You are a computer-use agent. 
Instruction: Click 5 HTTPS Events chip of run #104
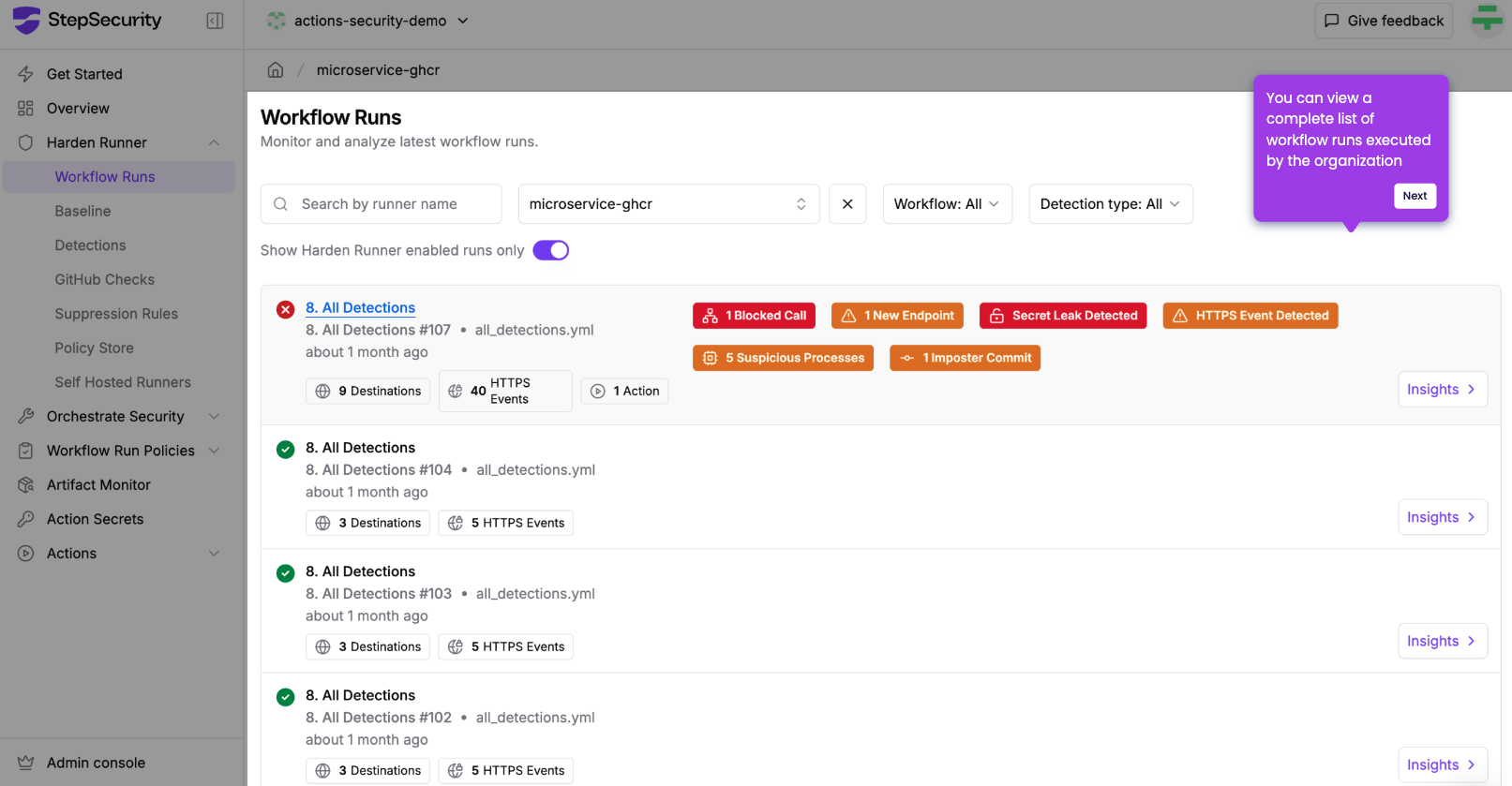(x=505, y=523)
